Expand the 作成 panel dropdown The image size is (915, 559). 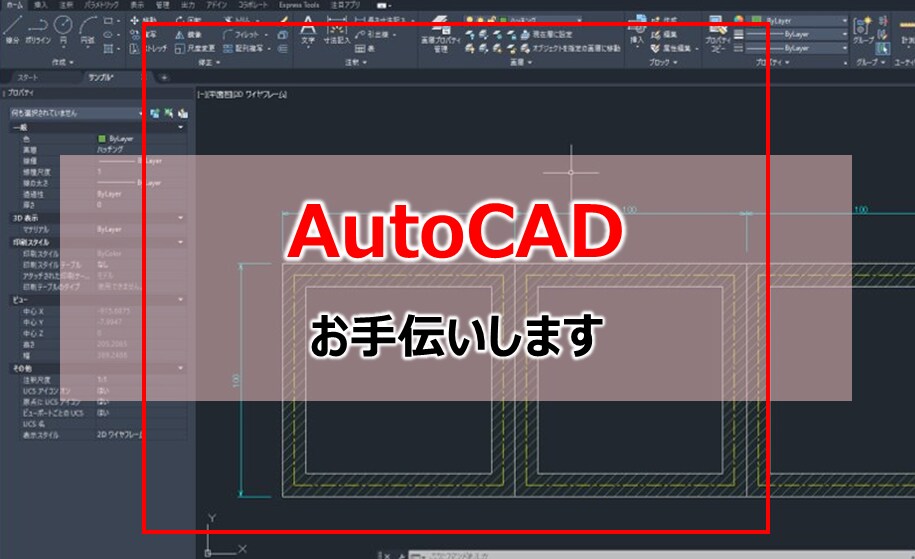[63, 62]
